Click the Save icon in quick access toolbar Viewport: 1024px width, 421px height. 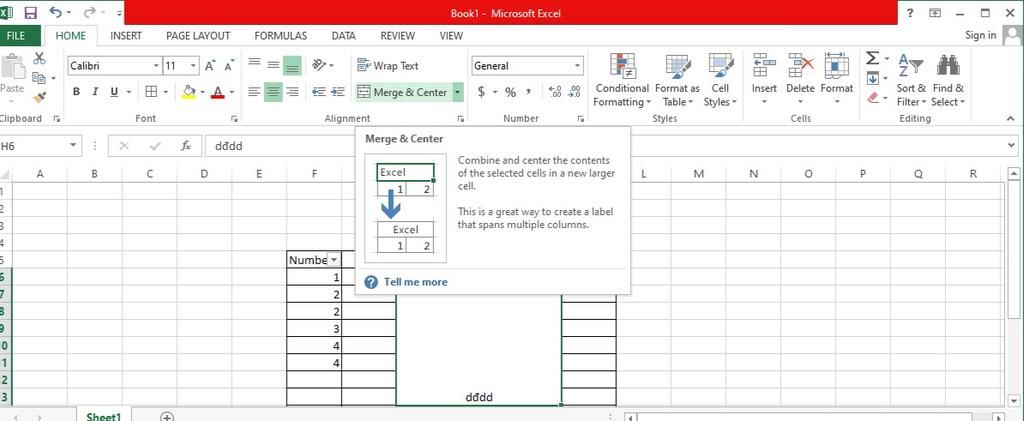pyautogui.click(x=31, y=12)
